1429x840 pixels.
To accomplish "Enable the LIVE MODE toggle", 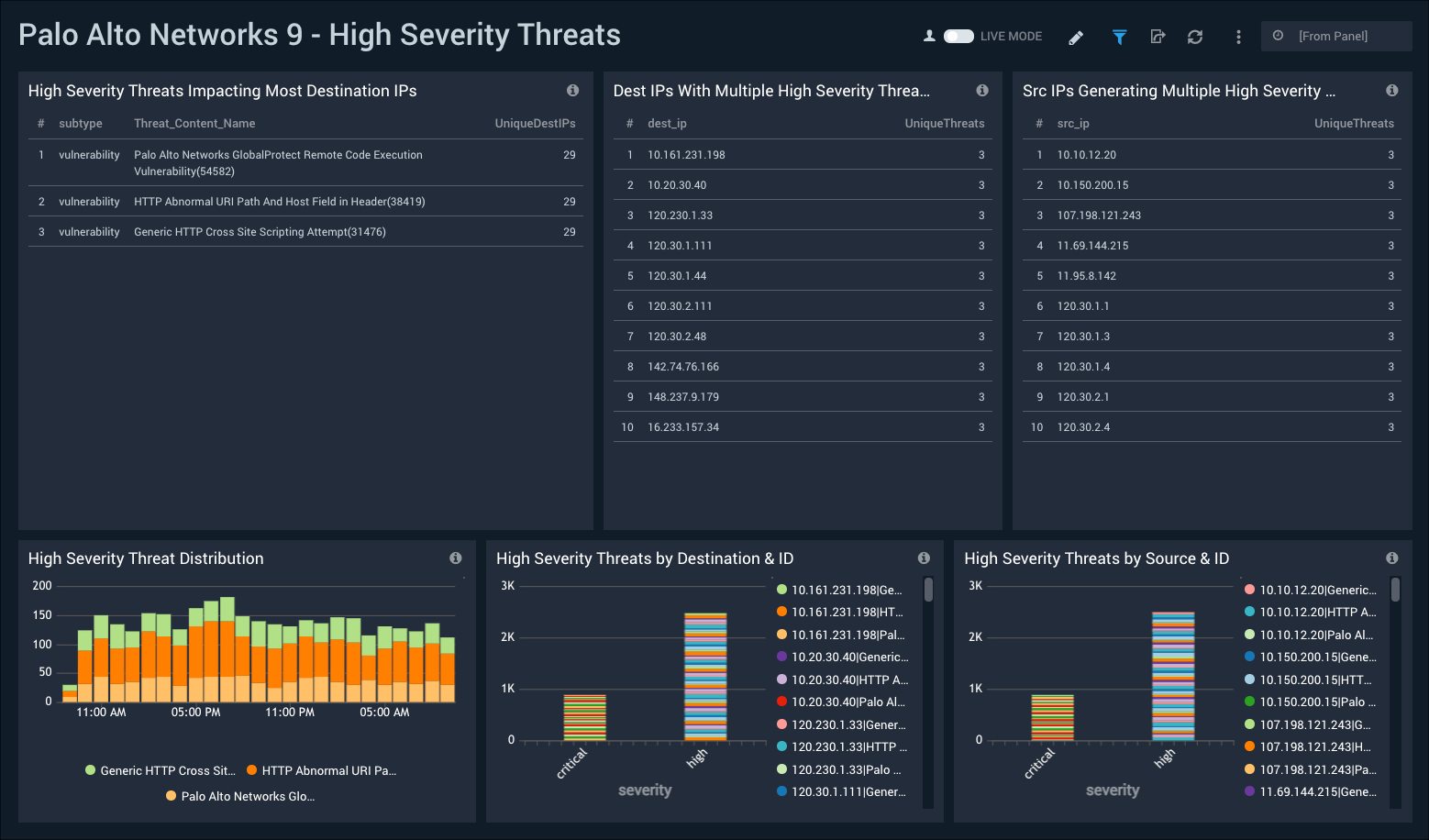I will tap(959, 36).
